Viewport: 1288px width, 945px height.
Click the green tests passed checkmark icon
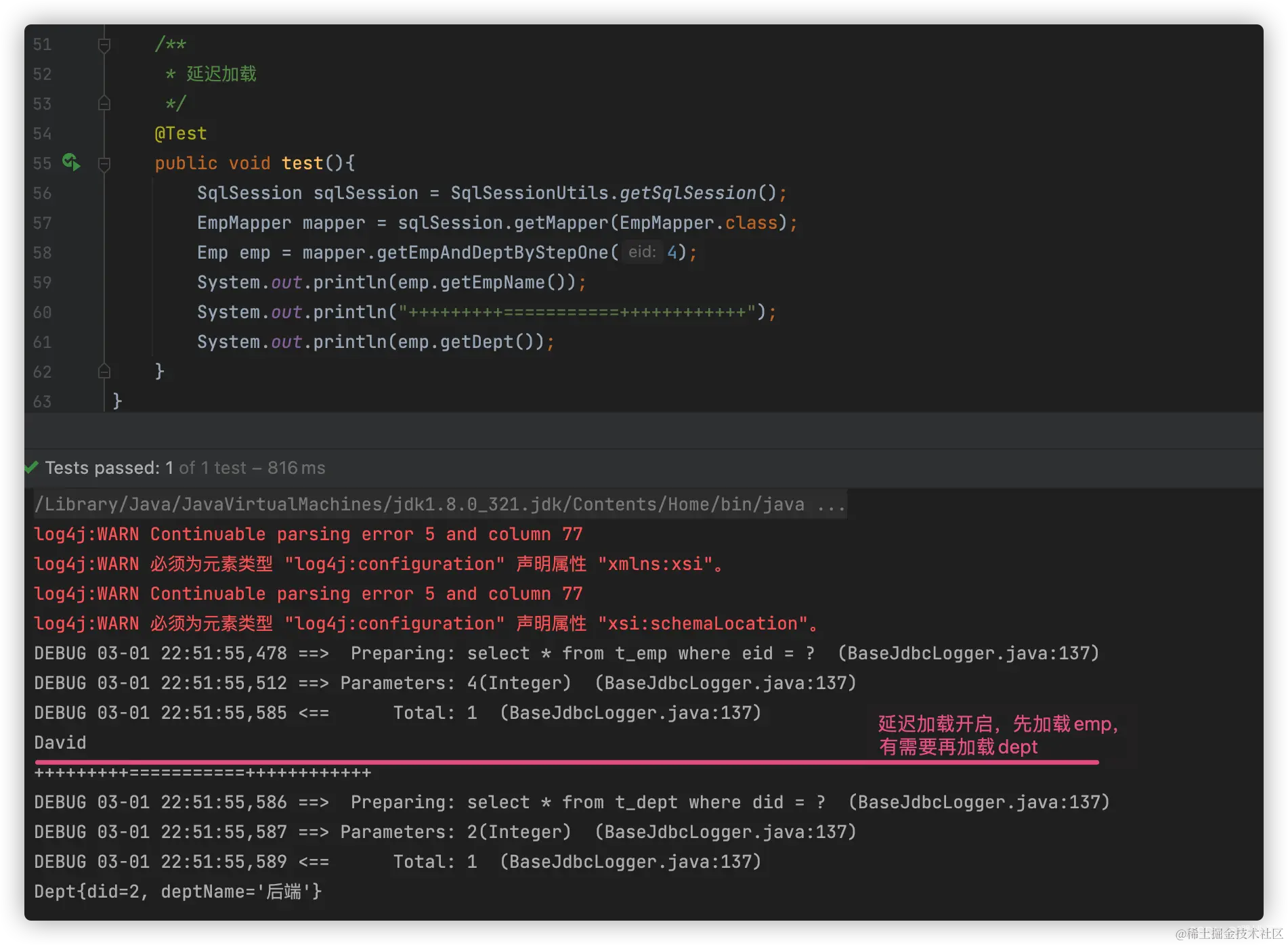click(31, 468)
